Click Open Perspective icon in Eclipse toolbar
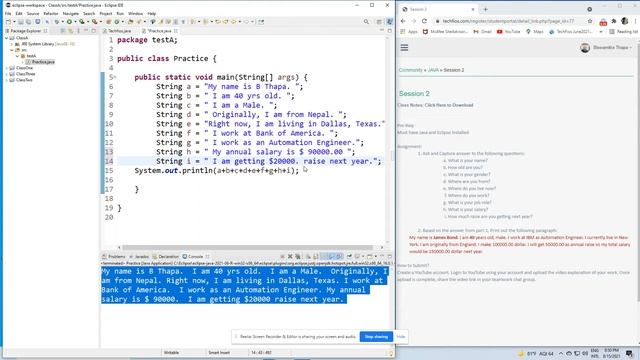Screen dimensions: 640x360 [x=379, y=22]
